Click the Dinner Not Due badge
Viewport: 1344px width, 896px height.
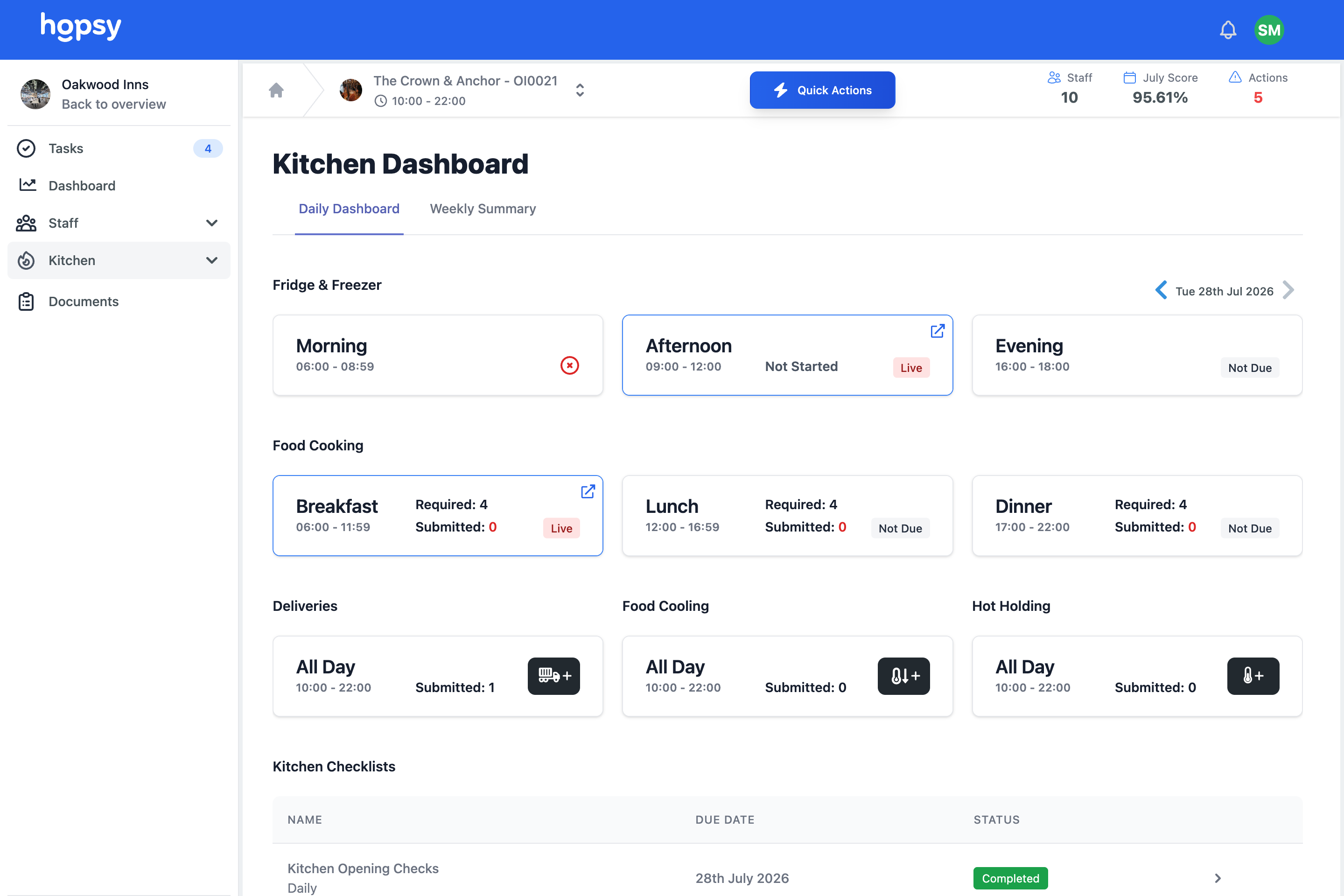click(x=1250, y=529)
